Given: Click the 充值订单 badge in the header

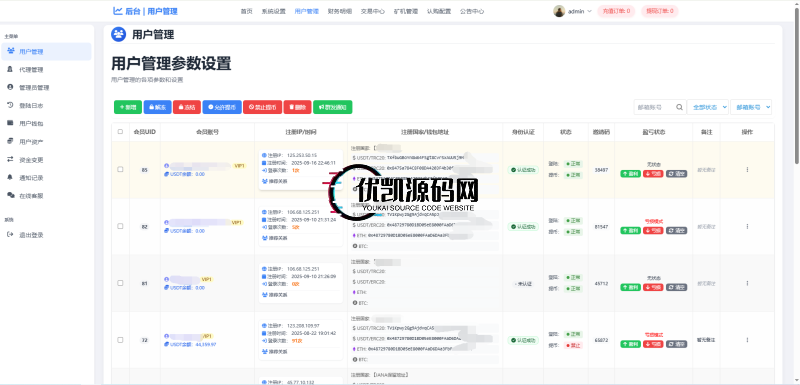Looking at the screenshot, I should (x=616, y=11).
